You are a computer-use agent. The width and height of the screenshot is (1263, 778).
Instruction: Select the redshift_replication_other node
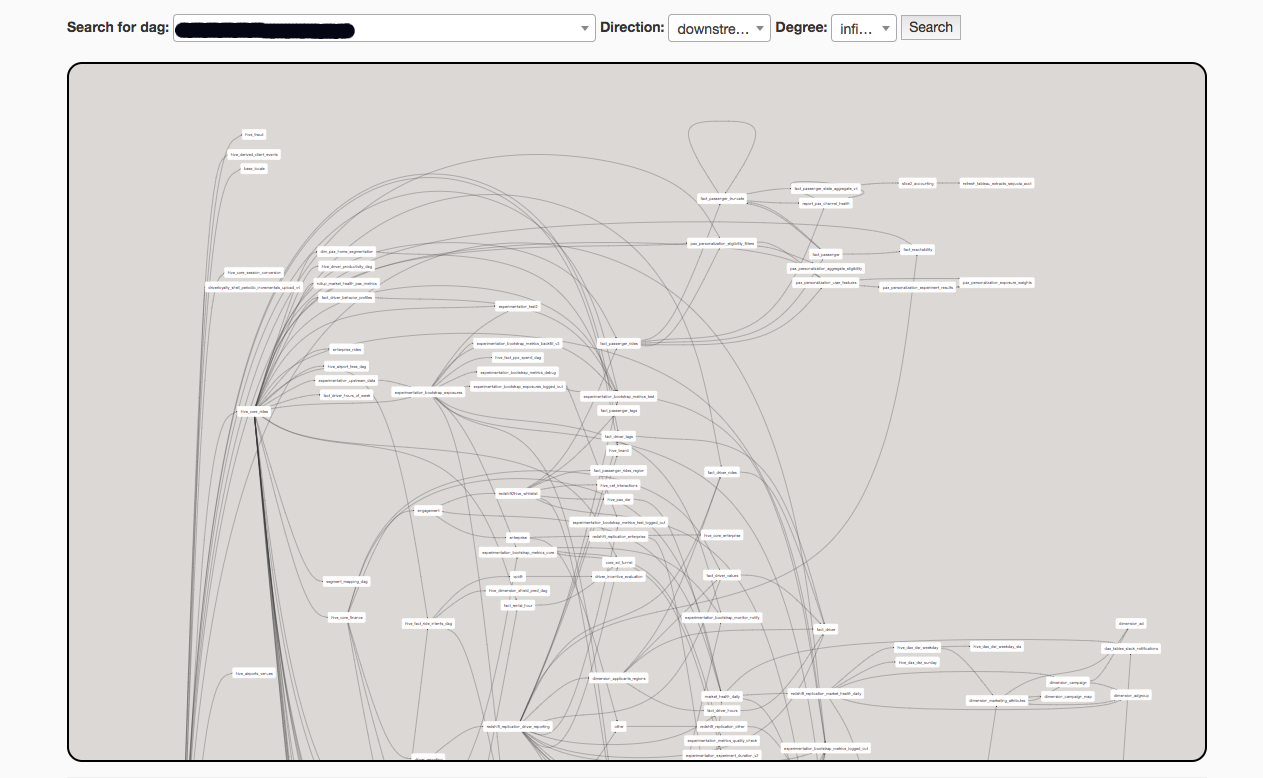pyautogui.click(x=722, y=726)
